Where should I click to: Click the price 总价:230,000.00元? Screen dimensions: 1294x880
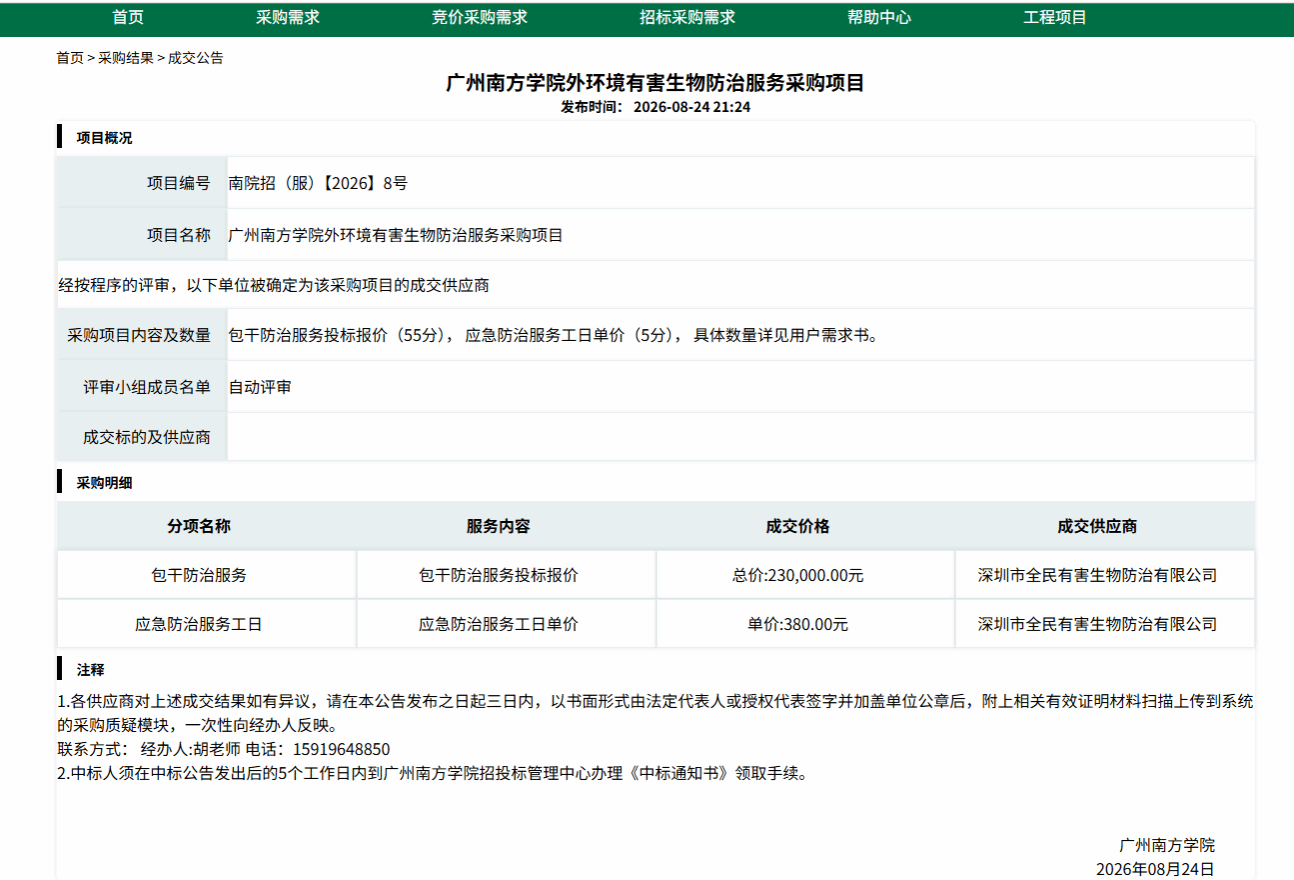[798, 575]
